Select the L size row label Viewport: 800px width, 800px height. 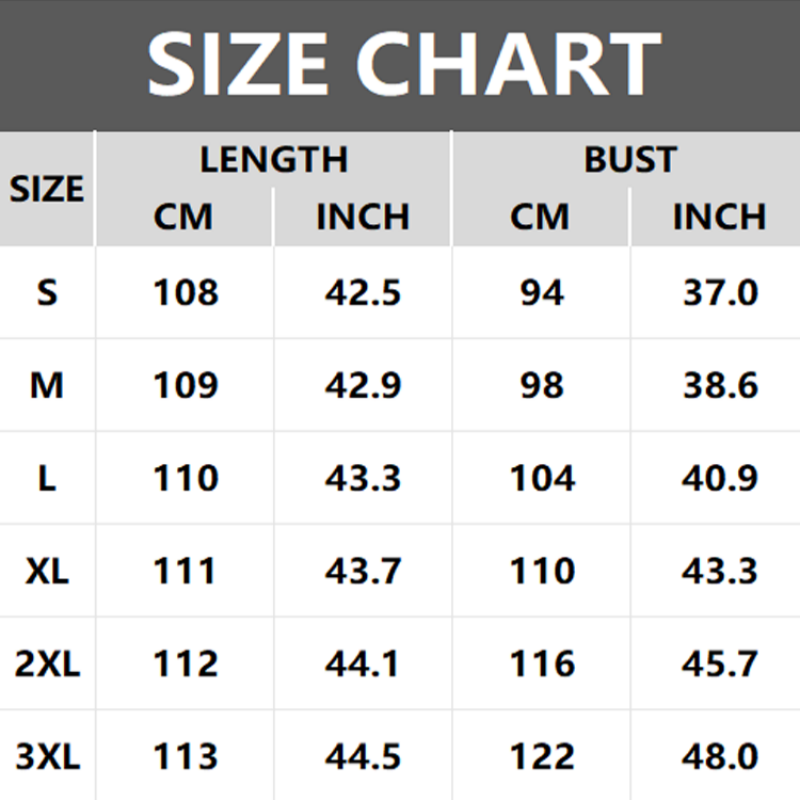point(47,479)
